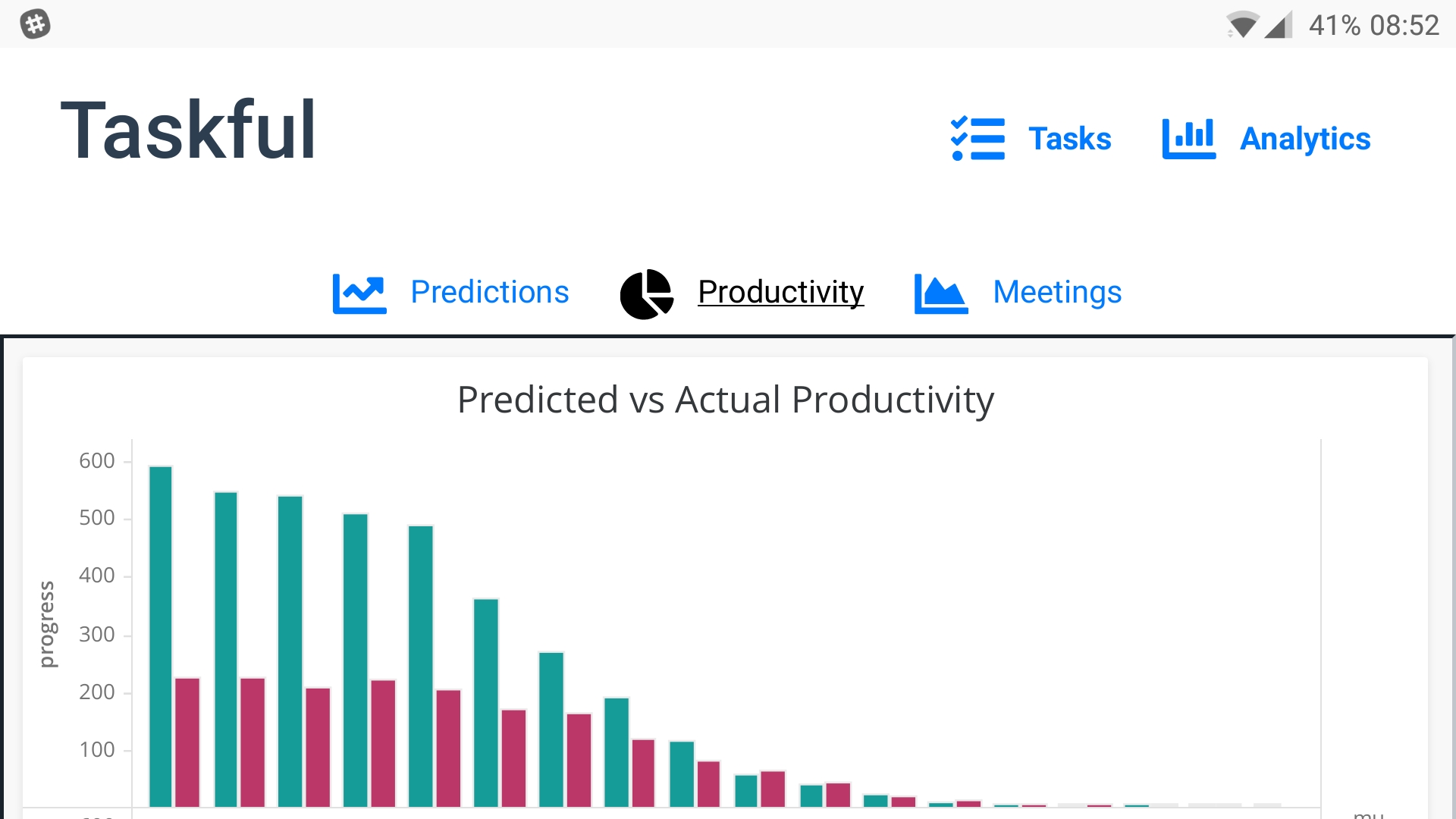Tap the Wi-Fi status icon

pos(1241,25)
